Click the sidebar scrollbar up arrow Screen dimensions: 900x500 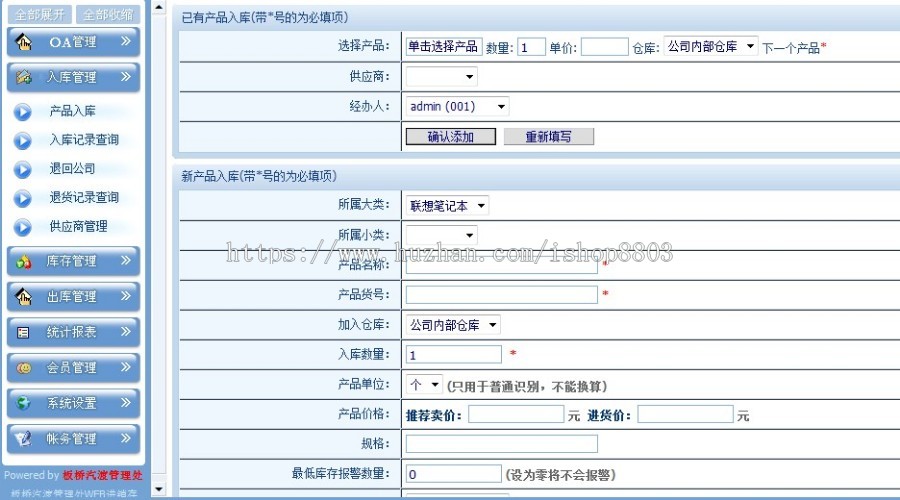click(159, 7)
